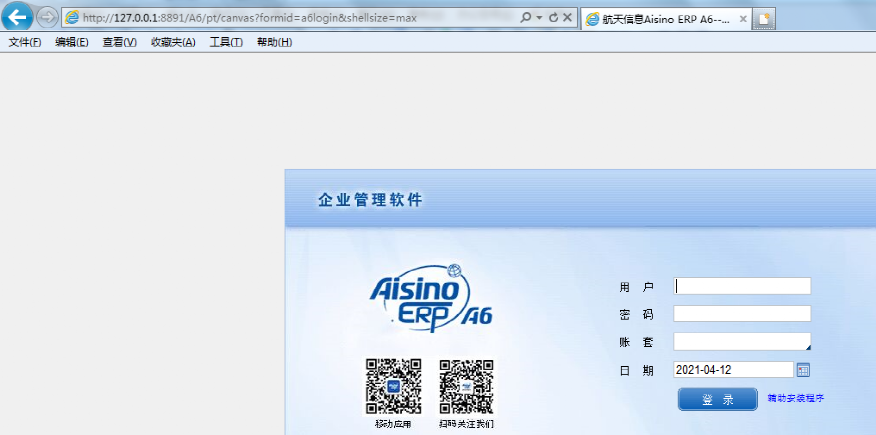Image resolution: width=876 pixels, height=435 pixels.
Task: Go back with the browser back arrow
Action: [x=17, y=17]
